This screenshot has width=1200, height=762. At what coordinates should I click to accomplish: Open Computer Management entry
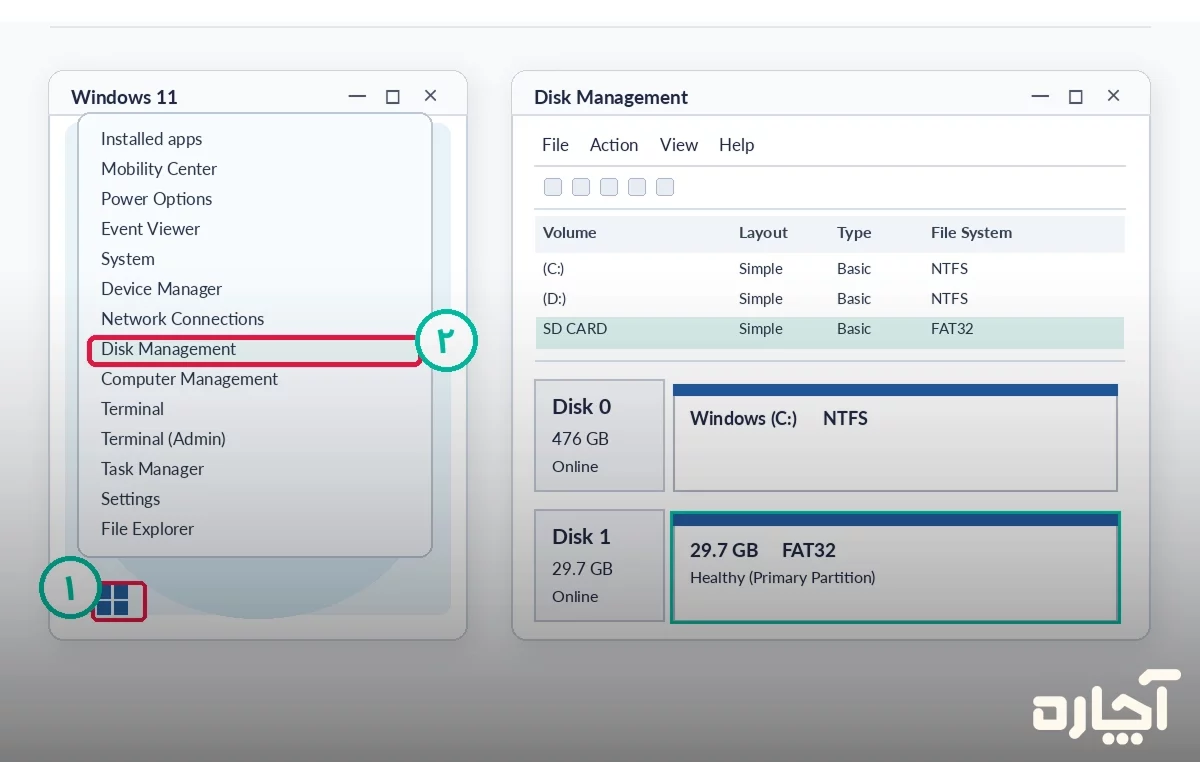[189, 379]
